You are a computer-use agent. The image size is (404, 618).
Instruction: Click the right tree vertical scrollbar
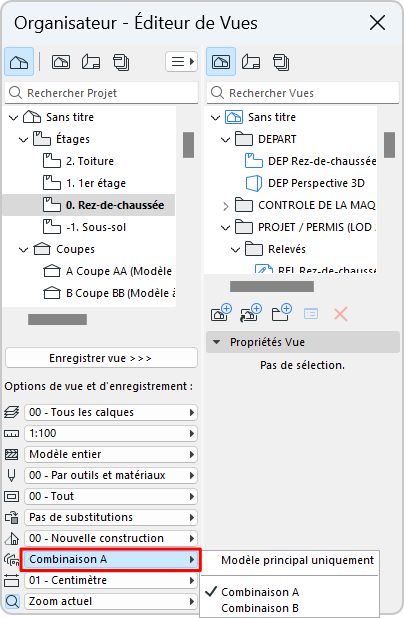tap(389, 145)
